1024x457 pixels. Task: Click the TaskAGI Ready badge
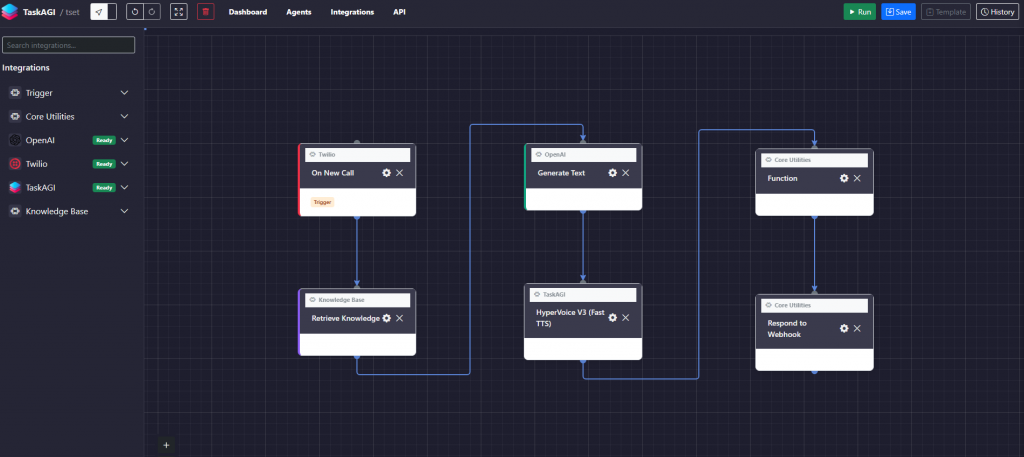(104, 187)
